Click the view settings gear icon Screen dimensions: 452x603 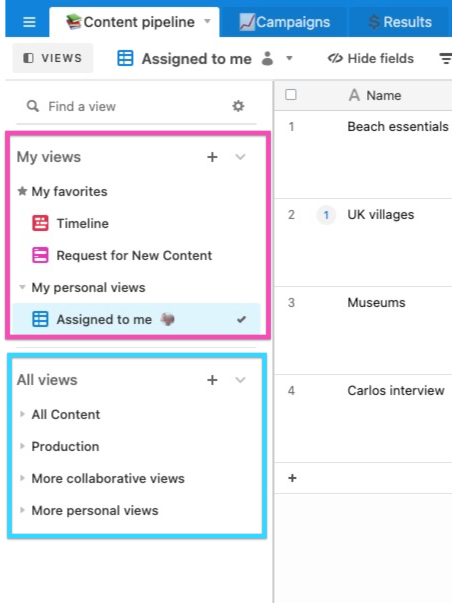coord(238,106)
